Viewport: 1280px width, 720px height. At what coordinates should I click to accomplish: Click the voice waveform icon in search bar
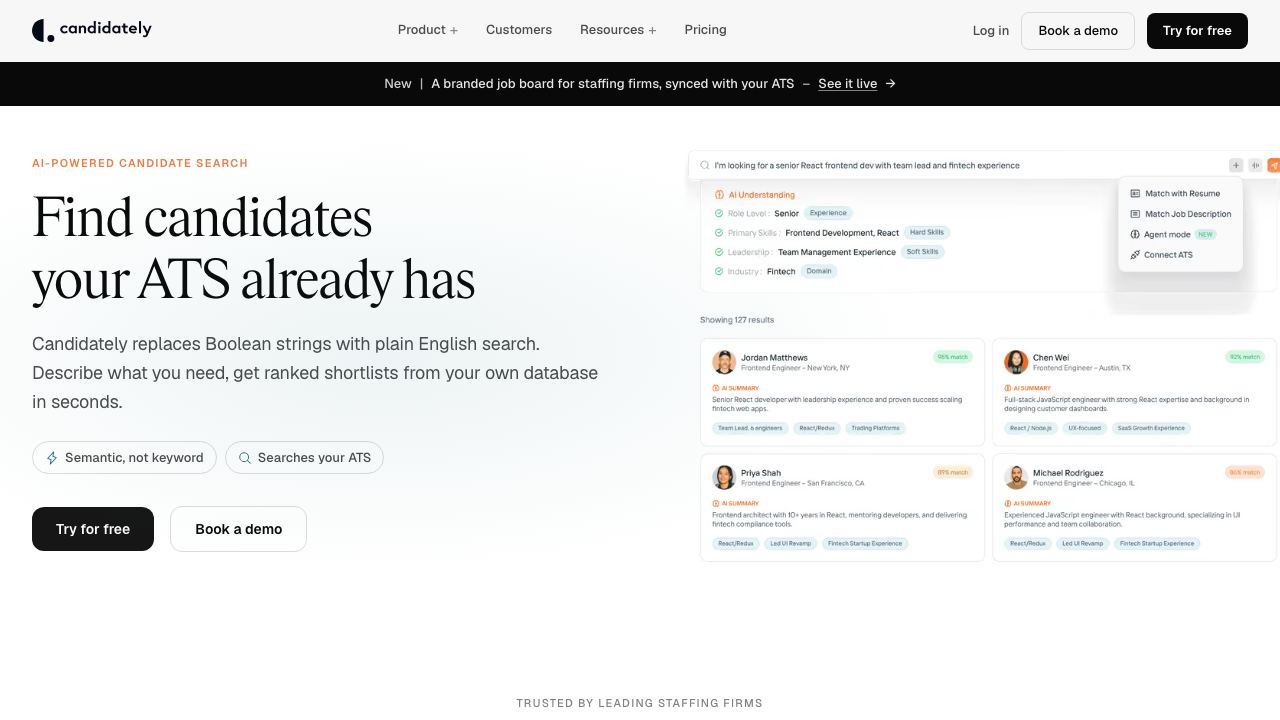1255,165
